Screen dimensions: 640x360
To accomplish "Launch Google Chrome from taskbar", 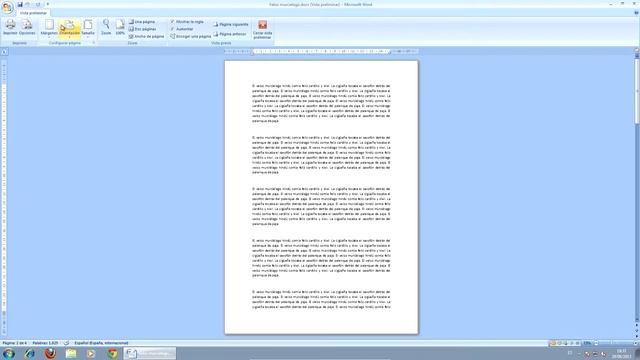I will 112,353.
